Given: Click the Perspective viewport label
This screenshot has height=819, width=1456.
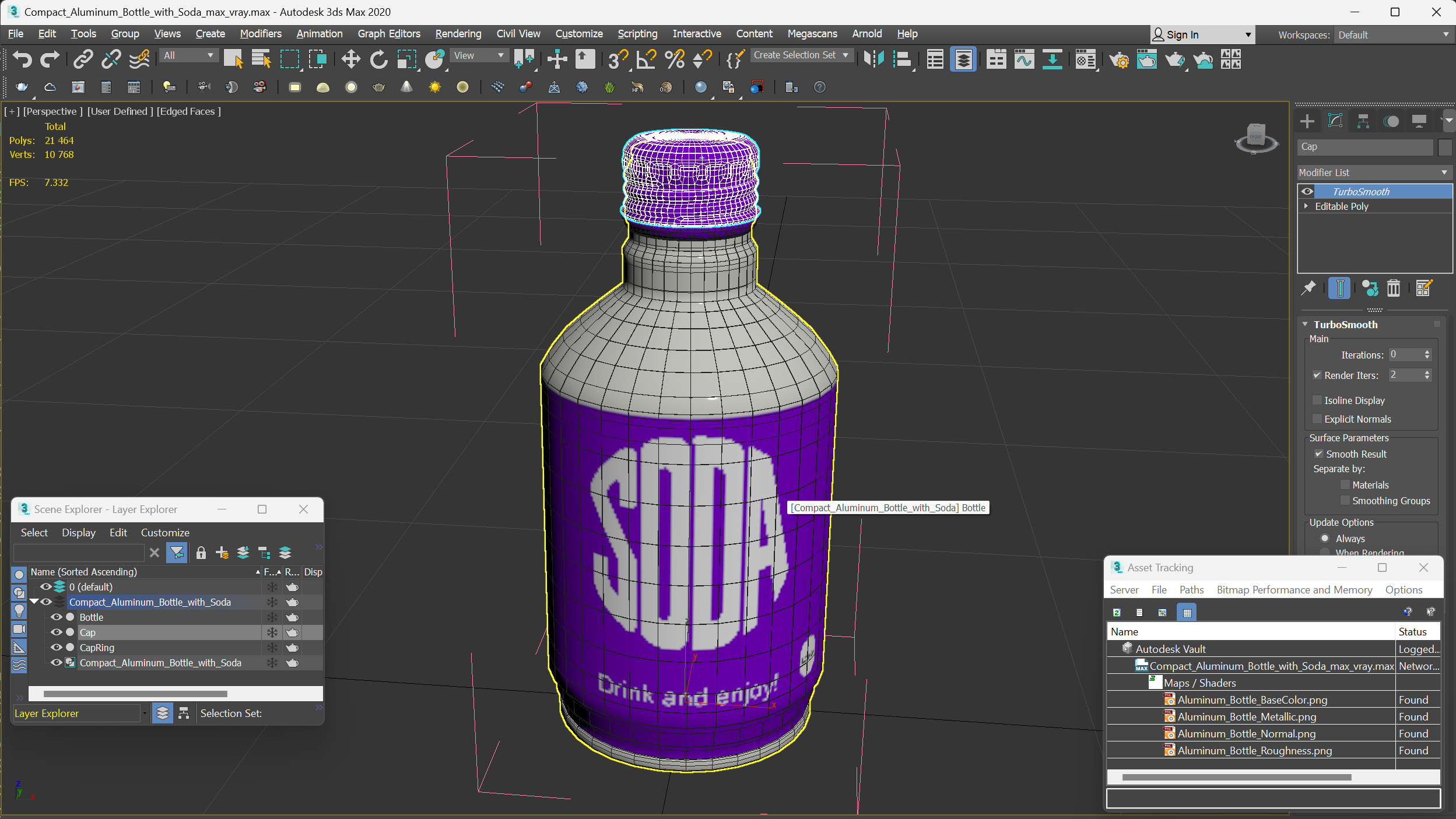Looking at the screenshot, I should coord(52,111).
